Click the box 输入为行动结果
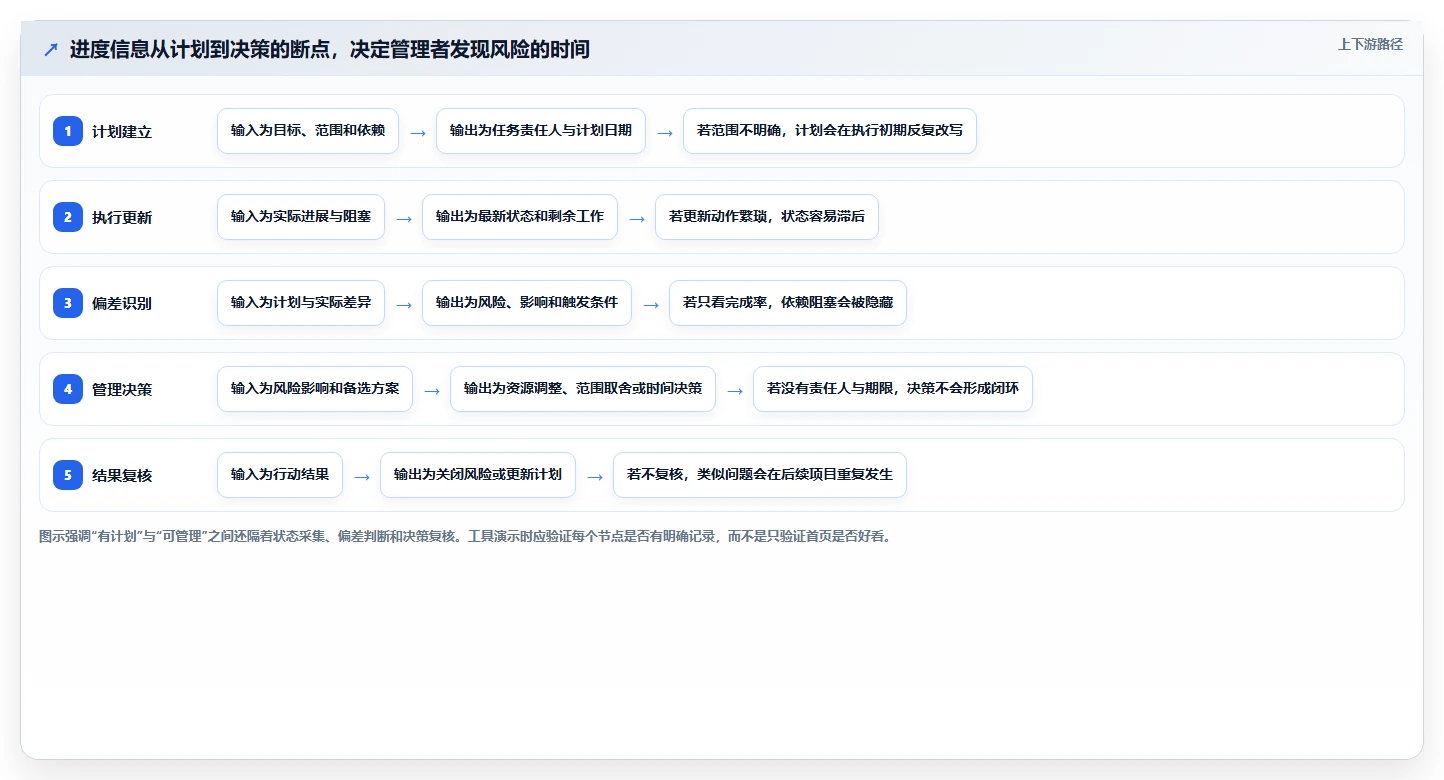Viewport: 1444px width, 780px height. coord(280,475)
